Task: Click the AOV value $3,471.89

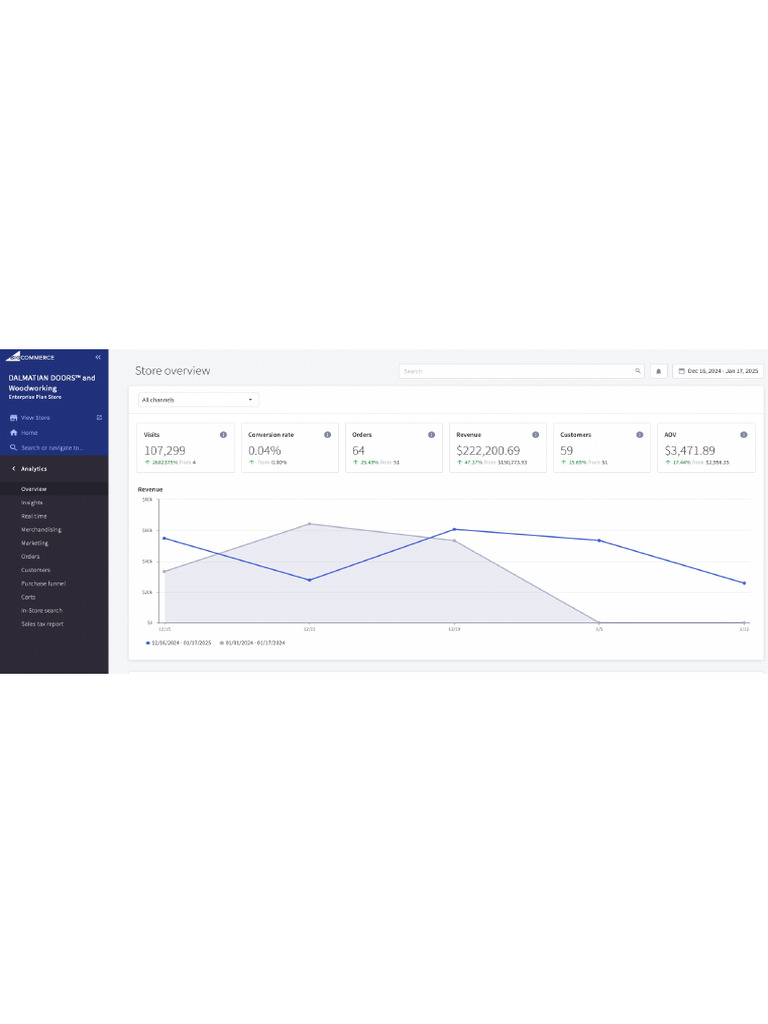Action: coord(690,451)
